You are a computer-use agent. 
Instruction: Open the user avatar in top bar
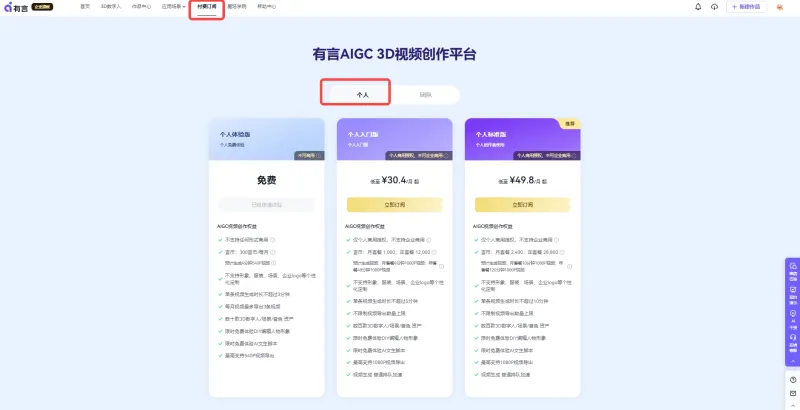pyautogui.click(x=780, y=7)
